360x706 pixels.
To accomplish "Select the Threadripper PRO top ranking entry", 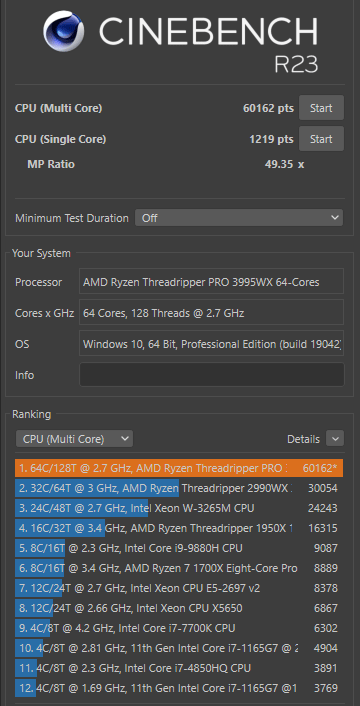I will click(x=179, y=468).
